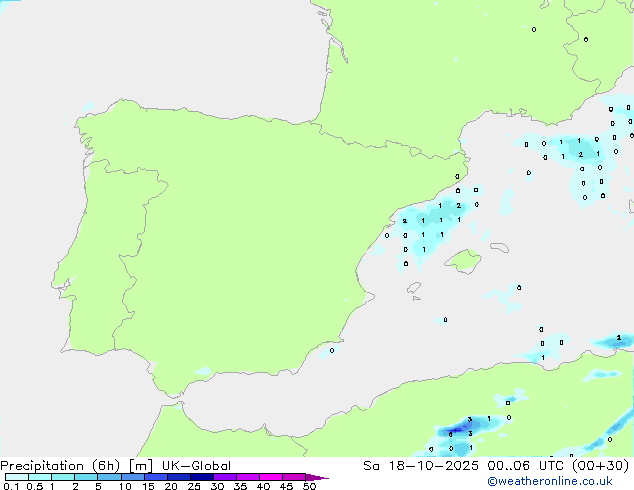Click the cyan rain area off Catalonia coast
The image size is (634, 490).
[x=430, y=225]
